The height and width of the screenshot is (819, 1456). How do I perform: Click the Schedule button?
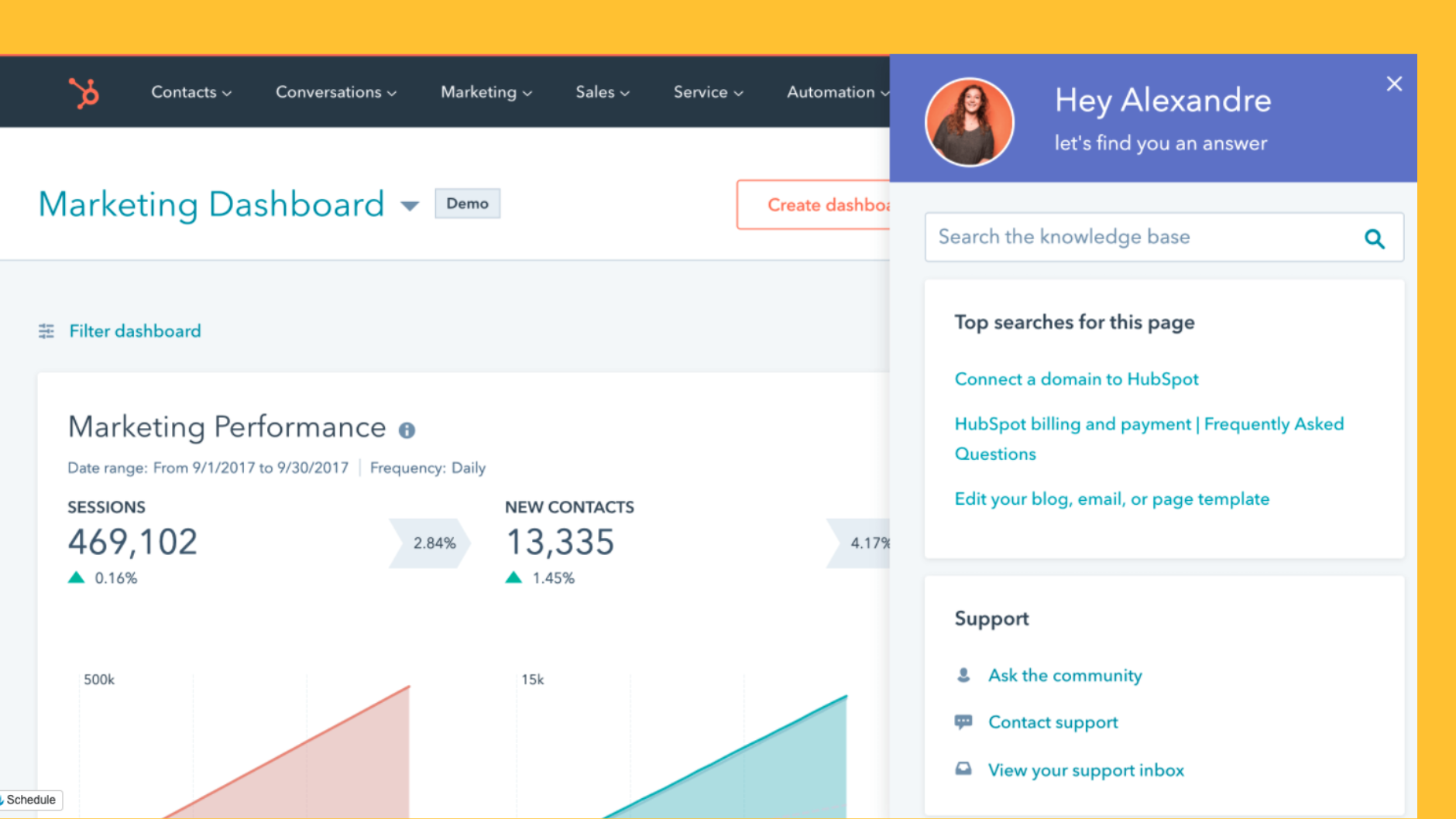pyautogui.click(x=31, y=800)
